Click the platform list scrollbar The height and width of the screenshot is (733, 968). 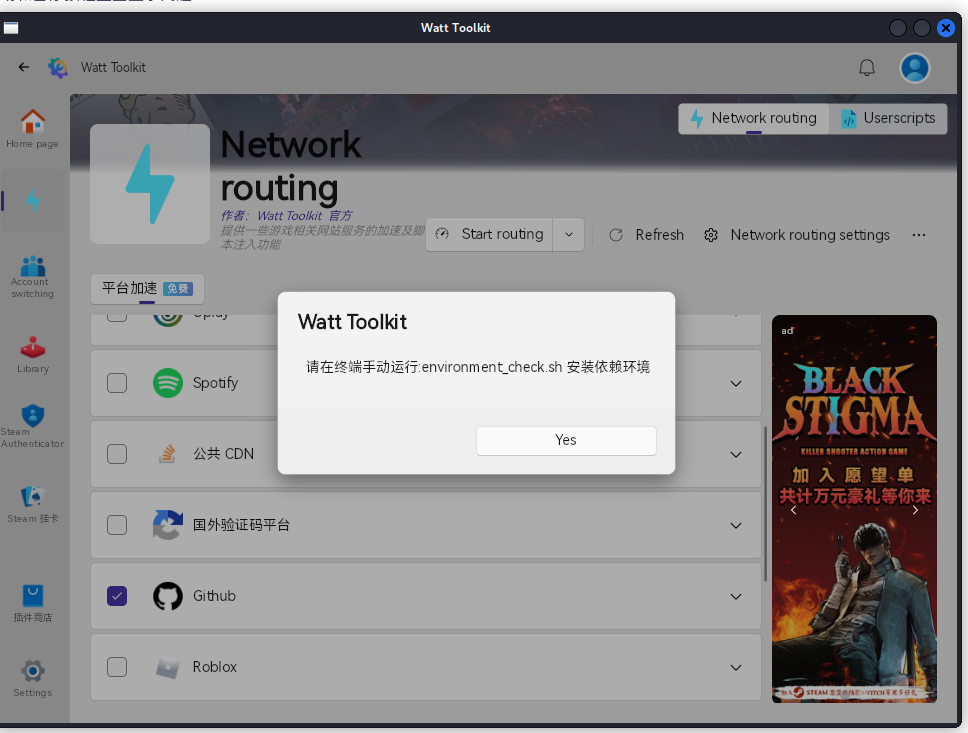[x=766, y=504]
